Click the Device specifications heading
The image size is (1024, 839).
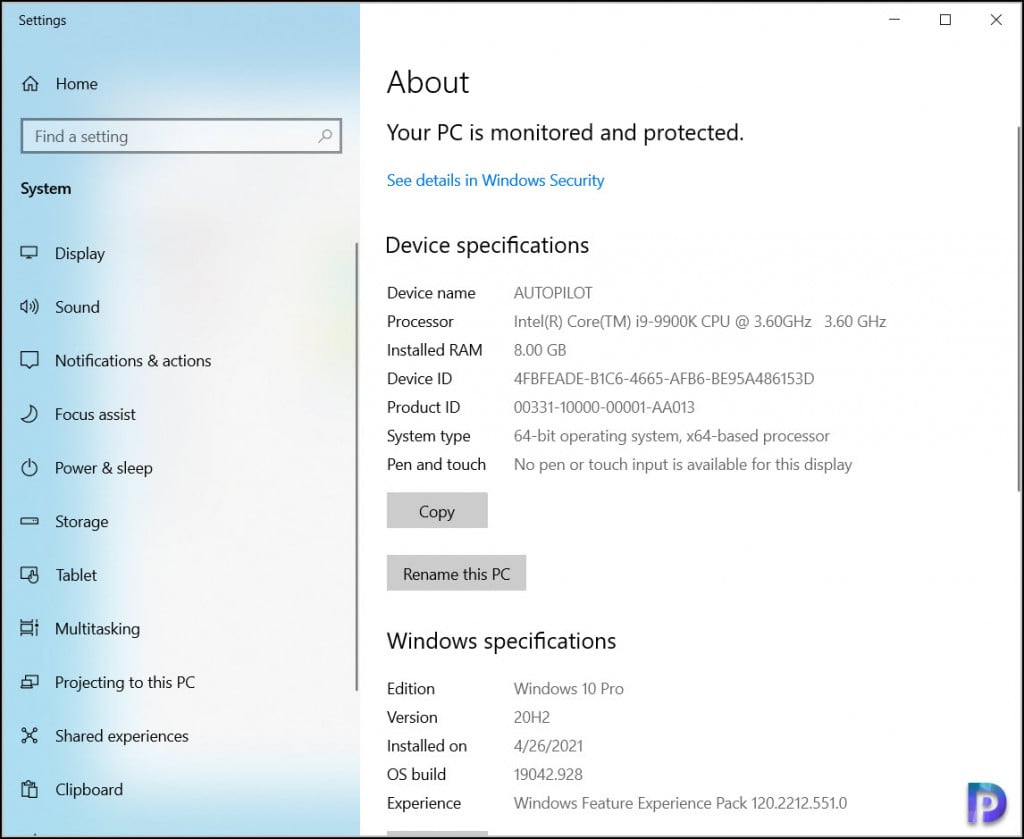pyautogui.click(x=487, y=245)
